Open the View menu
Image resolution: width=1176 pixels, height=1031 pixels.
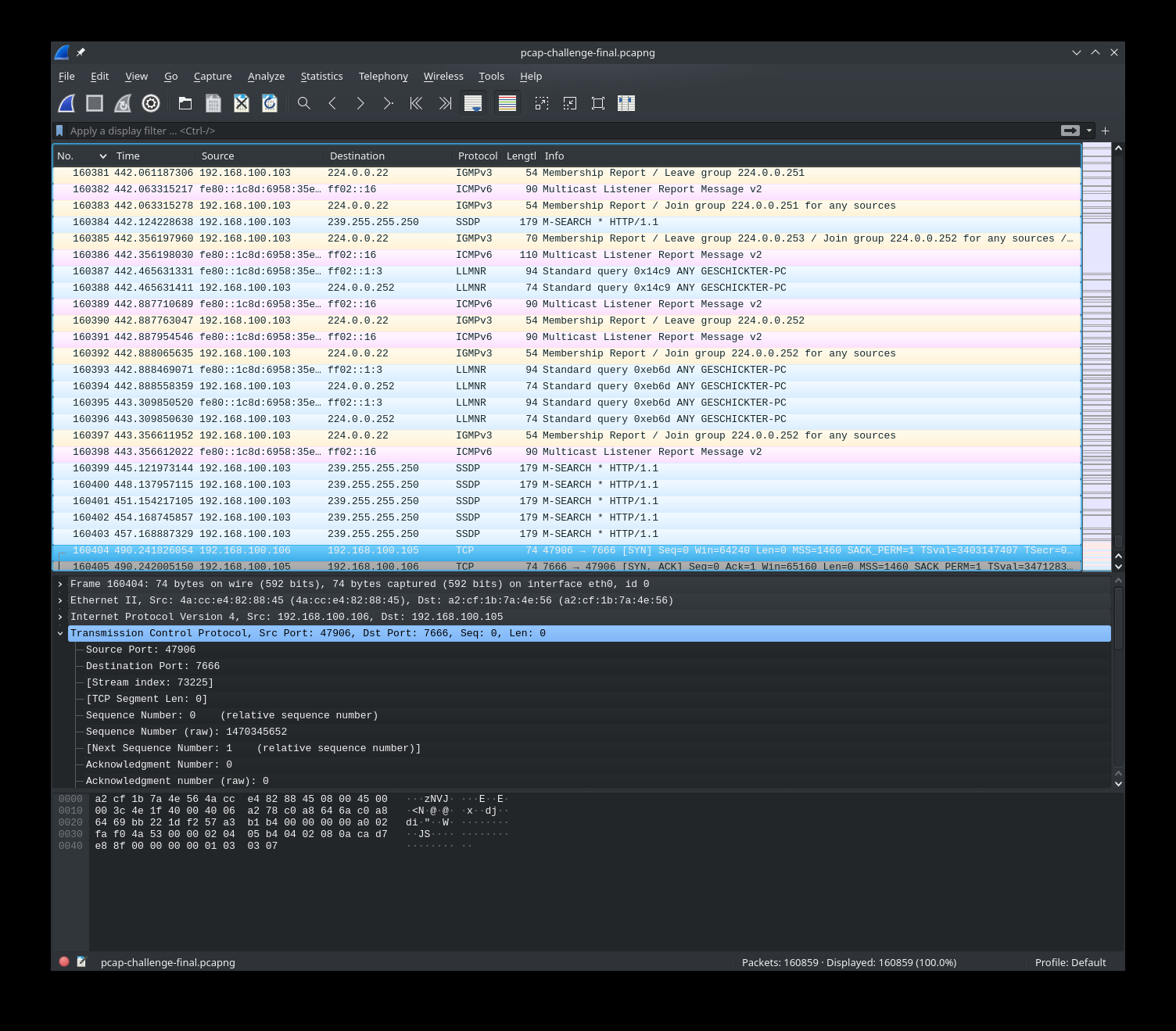tap(136, 76)
